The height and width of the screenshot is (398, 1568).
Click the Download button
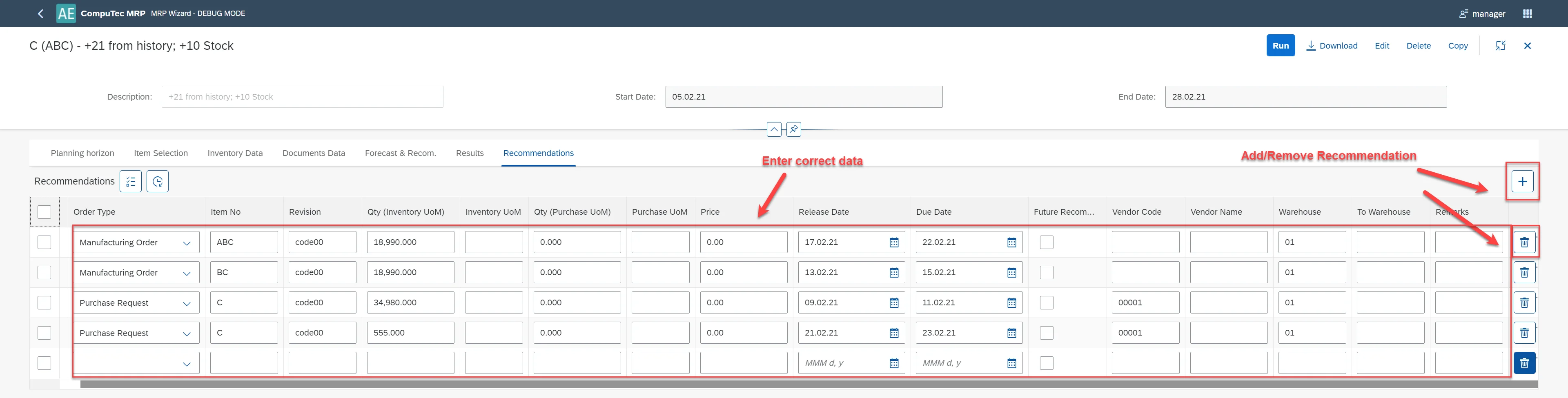click(1332, 46)
